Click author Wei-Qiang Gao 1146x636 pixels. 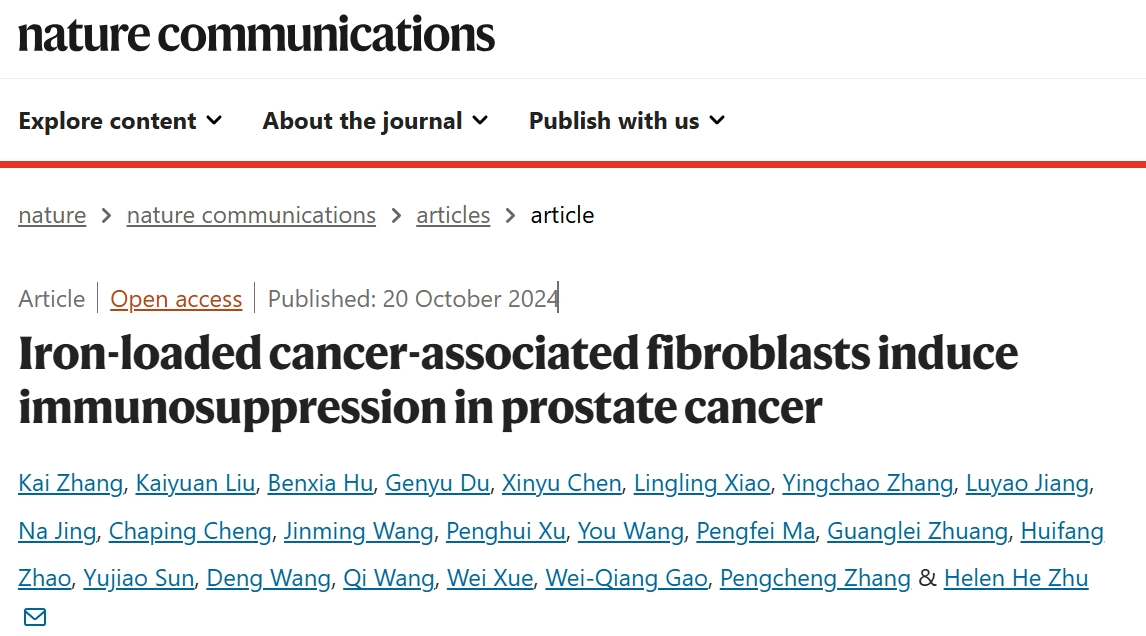pos(626,578)
